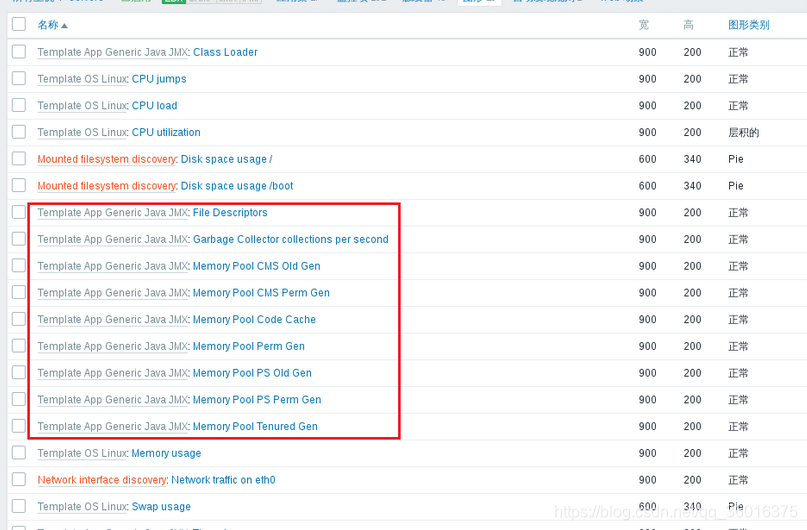The image size is (807, 530).
Task: Open Template link beside Garbage Collector graph
Action: pos(113,239)
